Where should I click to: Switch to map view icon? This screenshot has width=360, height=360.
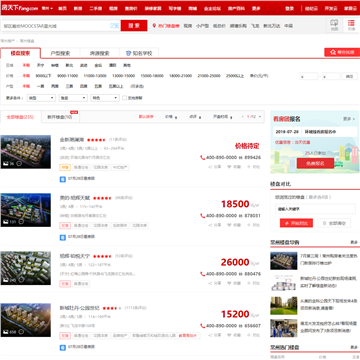(334, 25)
